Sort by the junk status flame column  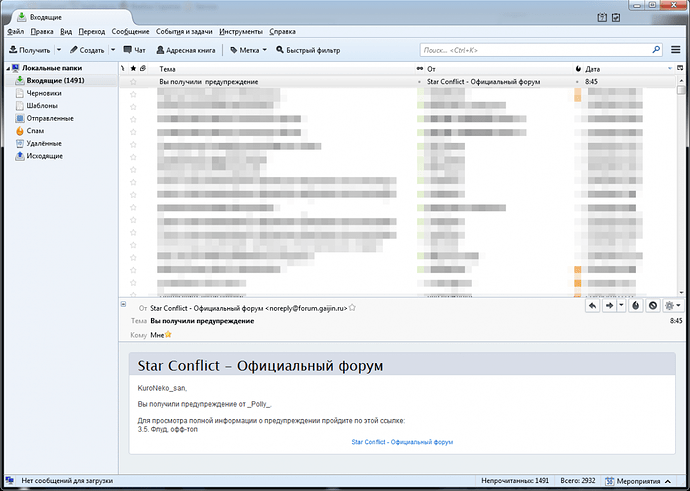[x=578, y=69]
